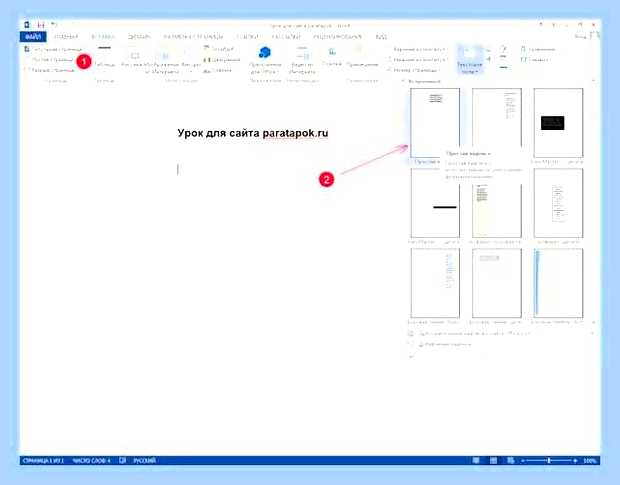Open the Снимок screenshot dropdown
Image resolution: width=620 pixels, height=485 pixels.
click(x=218, y=70)
